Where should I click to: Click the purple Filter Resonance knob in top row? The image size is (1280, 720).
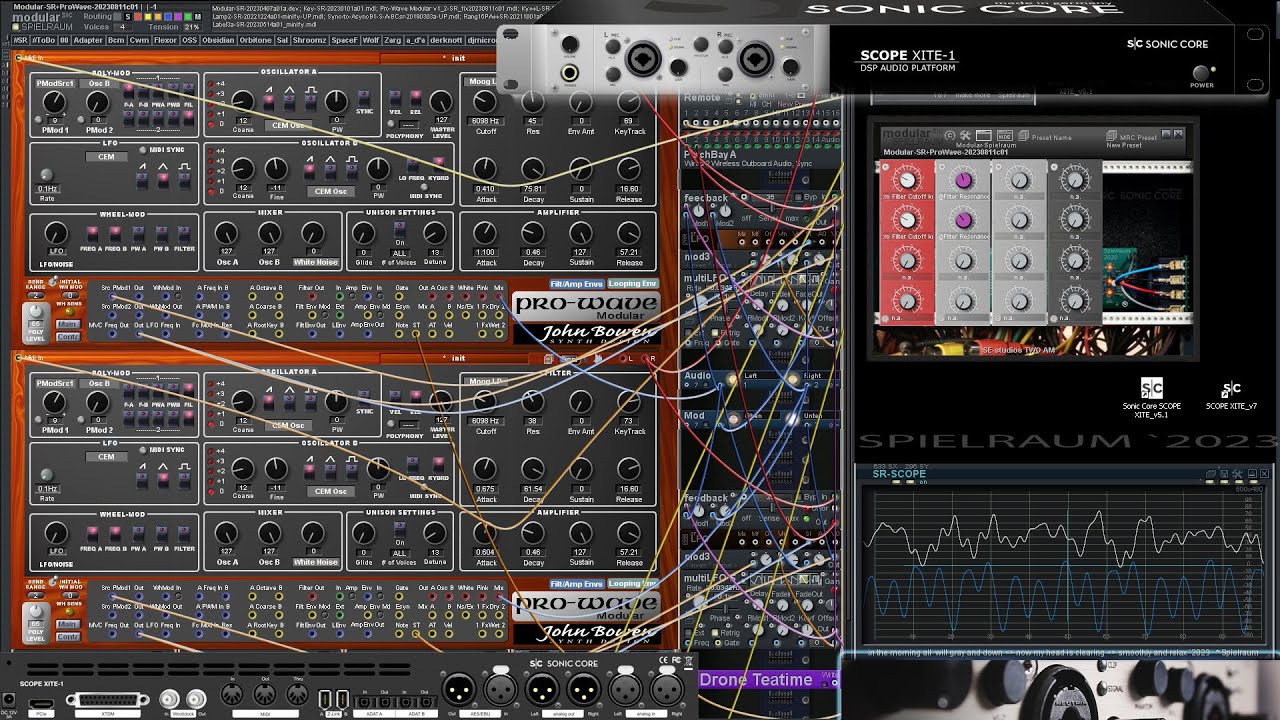pyautogui.click(x=963, y=180)
